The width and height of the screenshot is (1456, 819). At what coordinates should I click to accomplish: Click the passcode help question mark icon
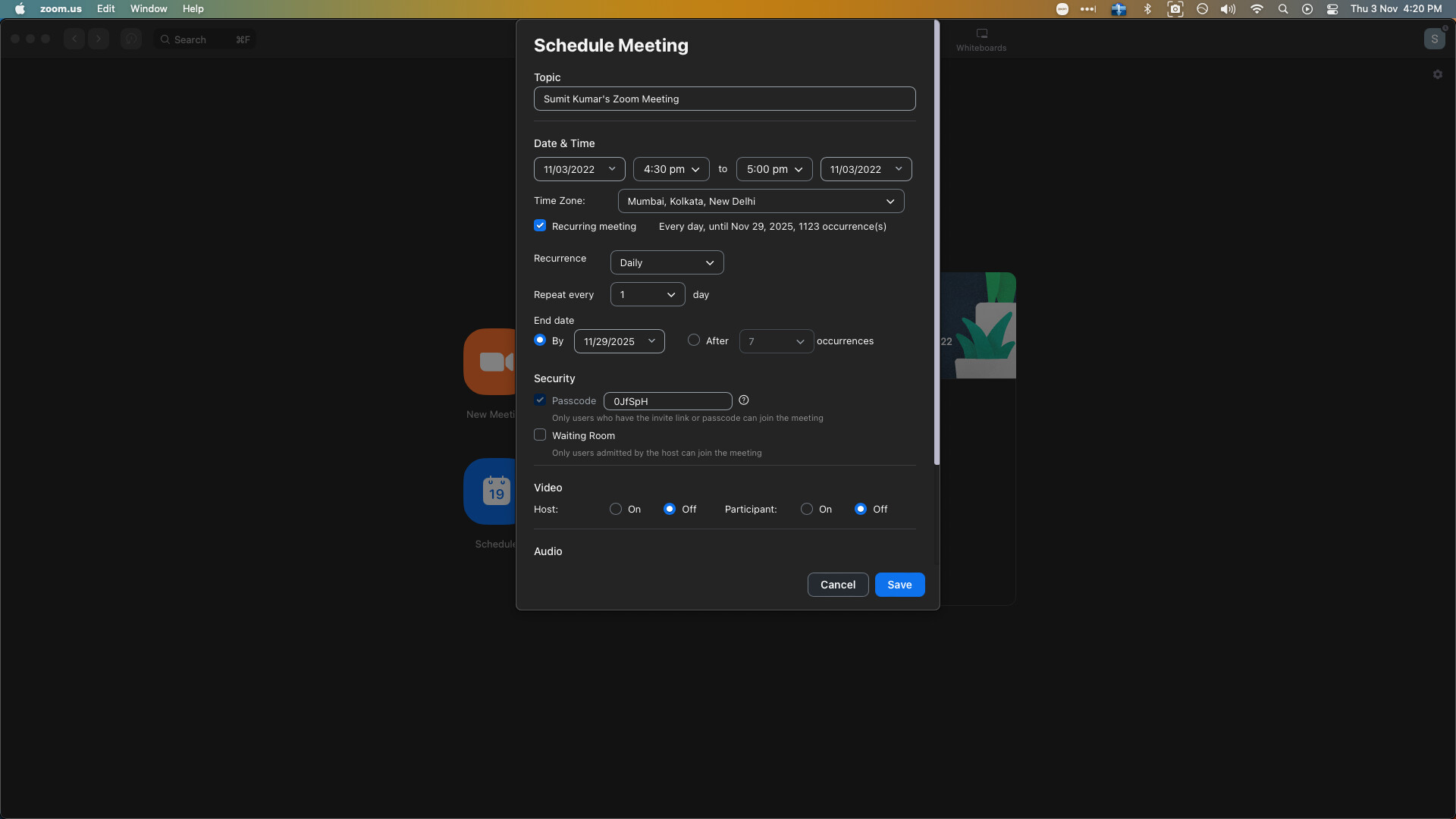(743, 400)
